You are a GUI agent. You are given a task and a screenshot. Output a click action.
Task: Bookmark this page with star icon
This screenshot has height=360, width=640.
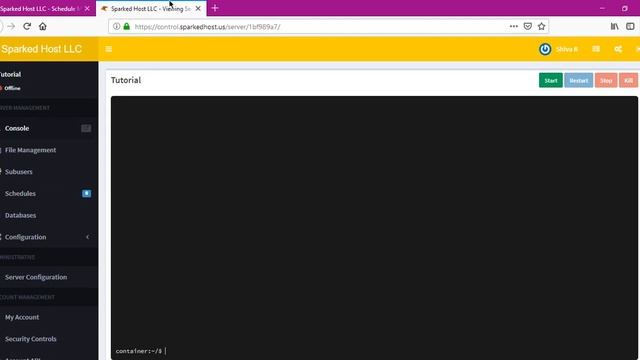(x=541, y=27)
